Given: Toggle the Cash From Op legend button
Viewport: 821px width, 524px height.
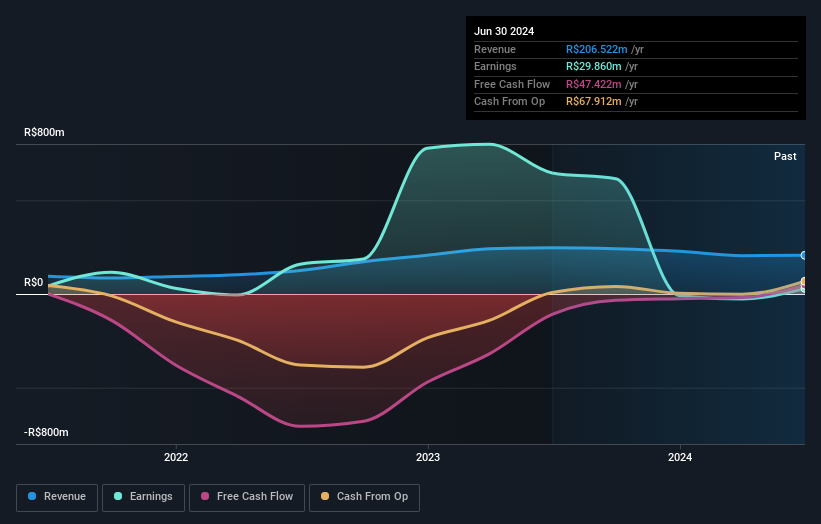Looking at the screenshot, I should point(364,497).
